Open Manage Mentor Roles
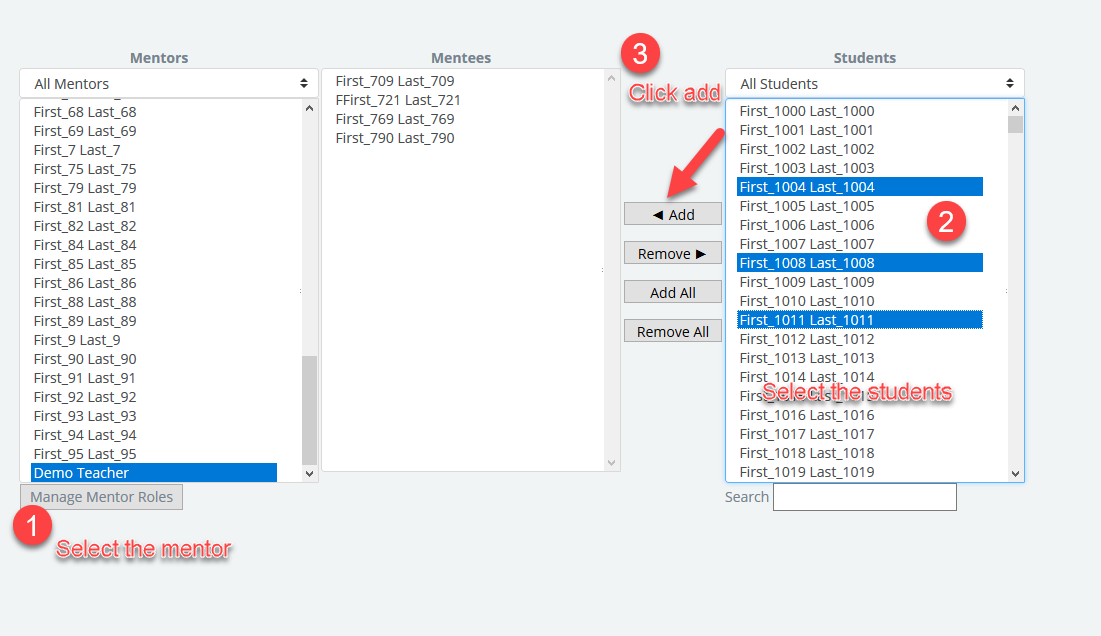The image size is (1101, 636). pyautogui.click(x=101, y=497)
